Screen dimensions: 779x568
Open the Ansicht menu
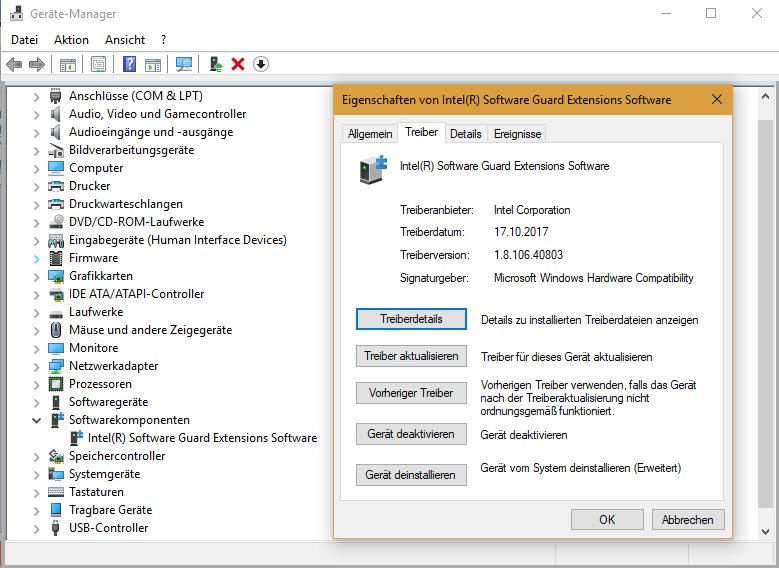(x=125, y=40)
